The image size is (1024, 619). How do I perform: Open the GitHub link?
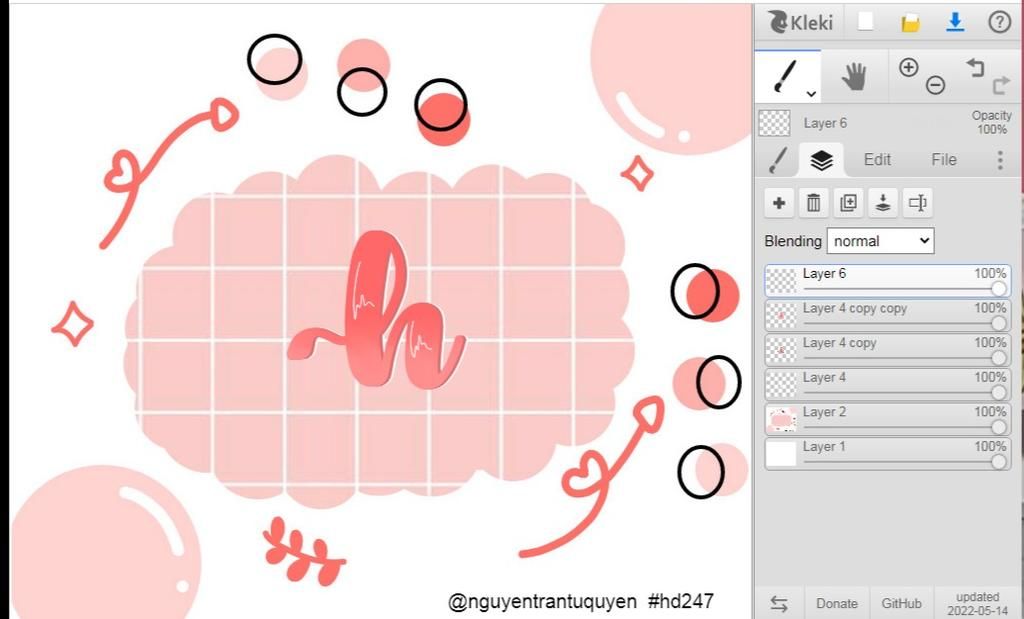(x=901, y=604)
